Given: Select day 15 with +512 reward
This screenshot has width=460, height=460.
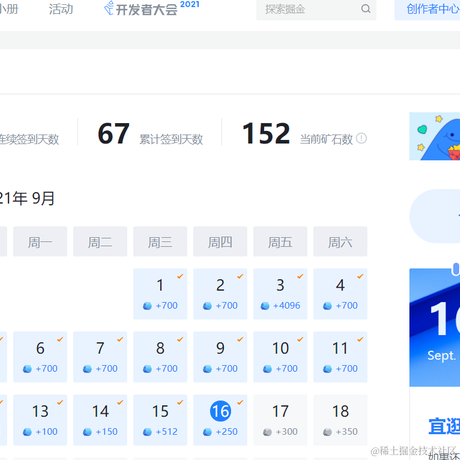Looking at the screenshot, I should point(160,420).
